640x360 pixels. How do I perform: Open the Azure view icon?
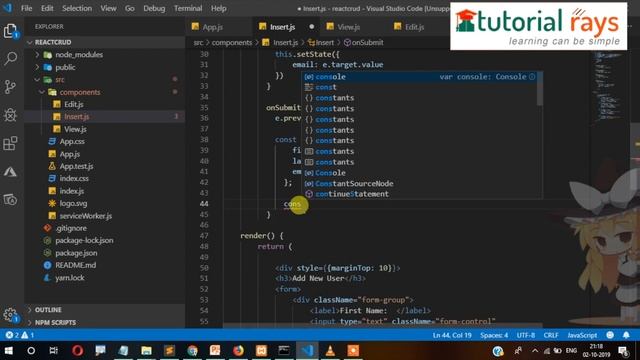[x=11, y=172]
